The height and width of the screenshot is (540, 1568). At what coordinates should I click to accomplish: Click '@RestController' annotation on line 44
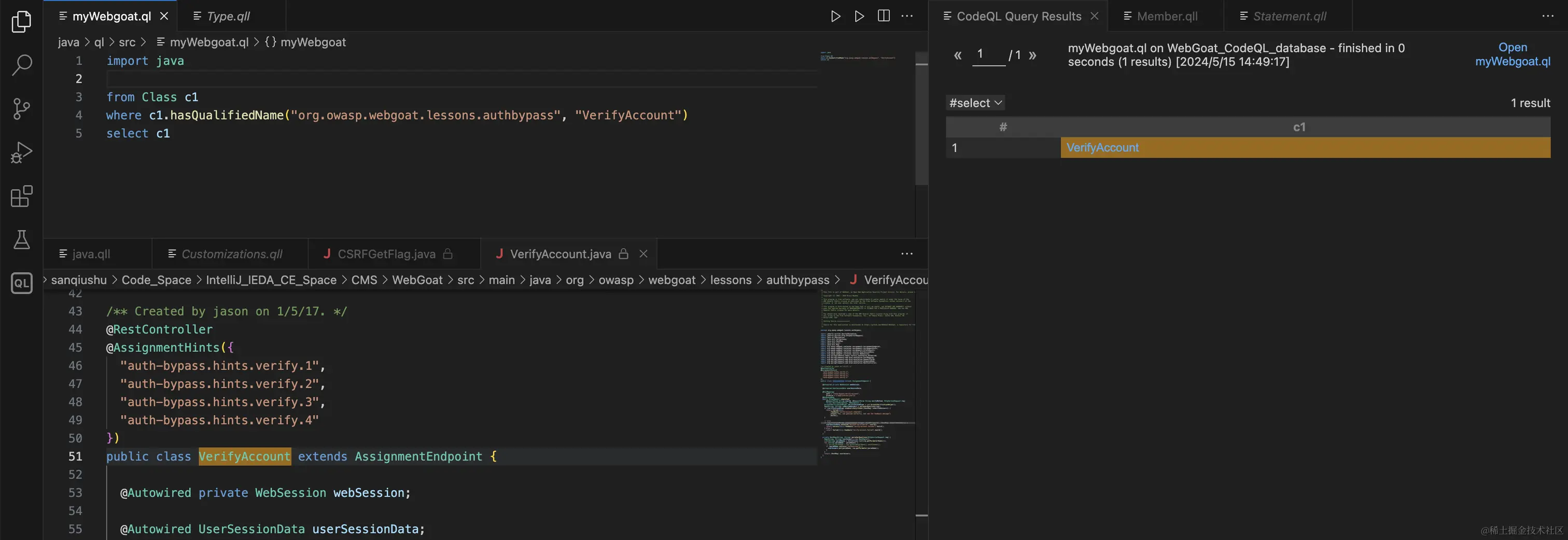160,329
